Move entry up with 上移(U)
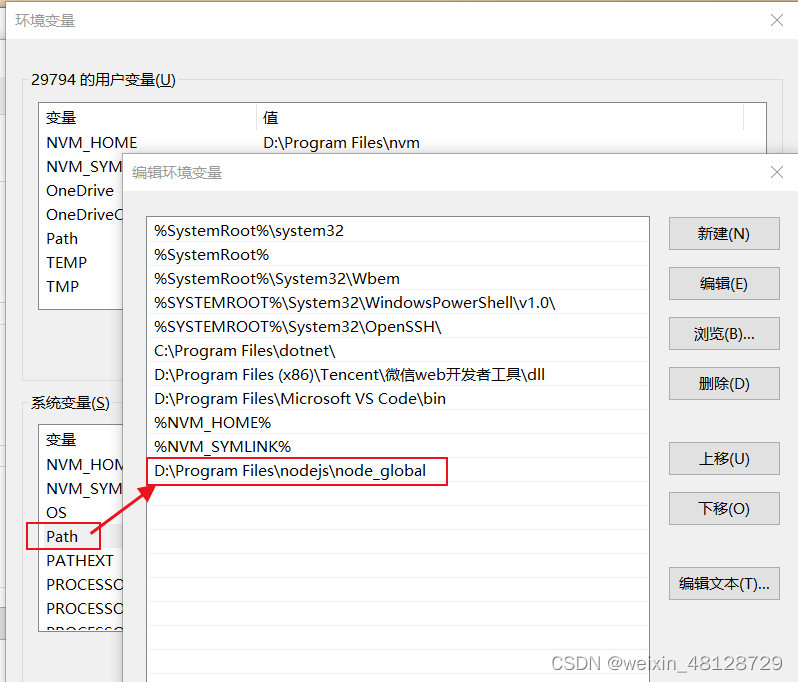798x682 pixels. [x=724, y=459]
